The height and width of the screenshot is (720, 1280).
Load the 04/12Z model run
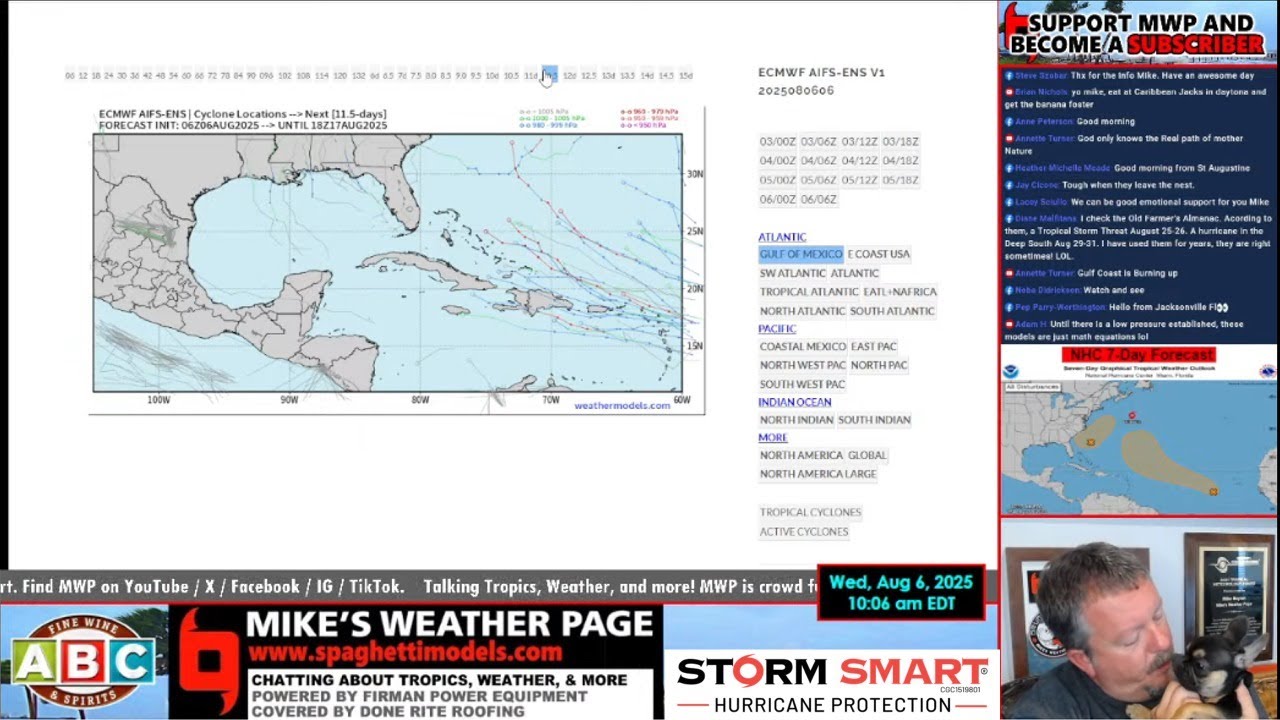coord(860,161)
